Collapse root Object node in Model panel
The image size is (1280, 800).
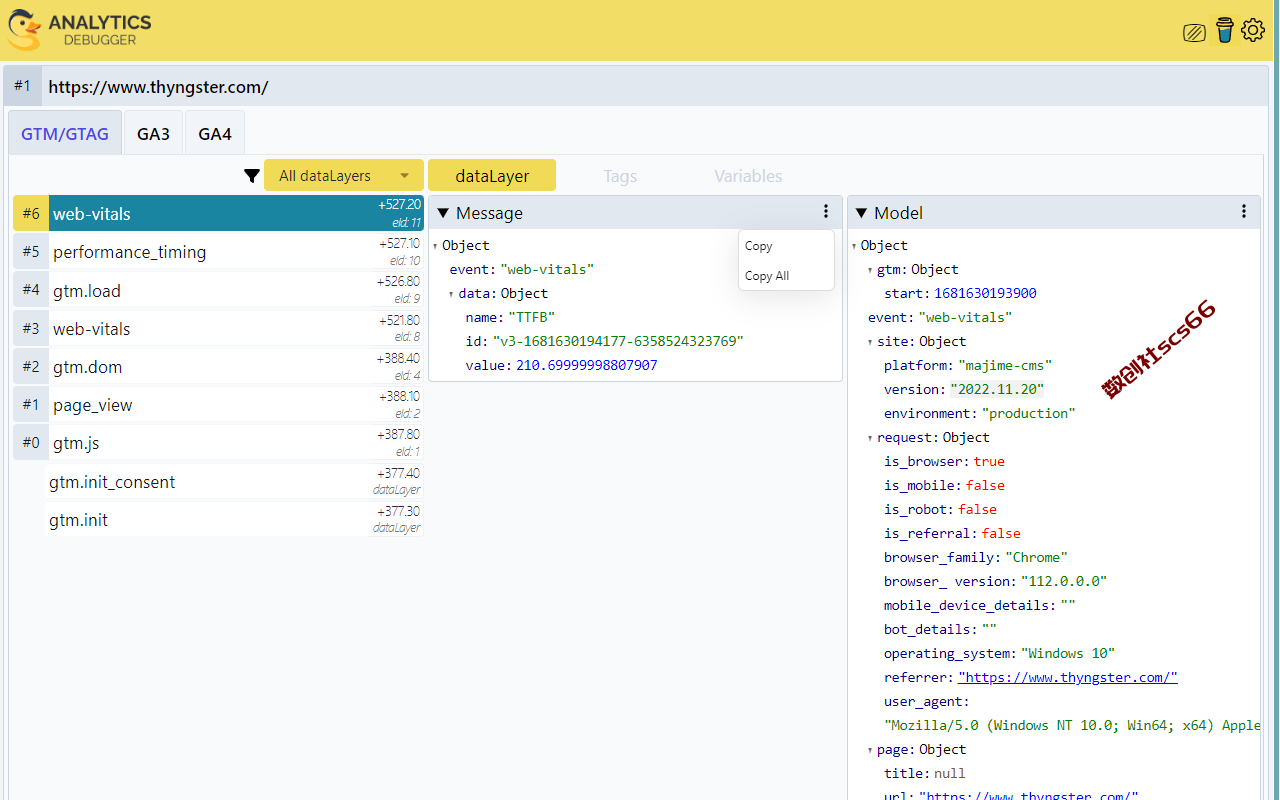[x=853, y=246]
